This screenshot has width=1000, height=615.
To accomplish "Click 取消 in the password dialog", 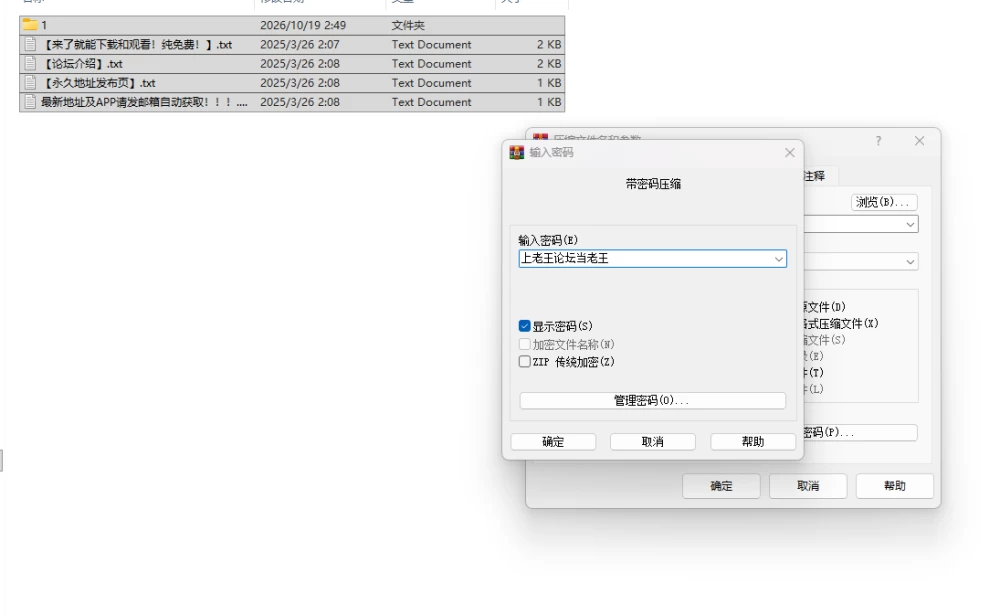I will click(652, 441).
